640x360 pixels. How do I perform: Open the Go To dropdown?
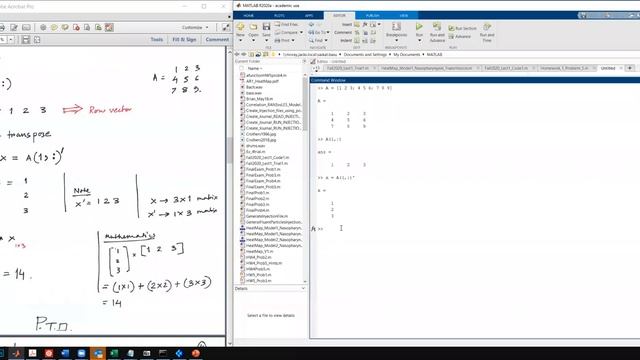319,32
